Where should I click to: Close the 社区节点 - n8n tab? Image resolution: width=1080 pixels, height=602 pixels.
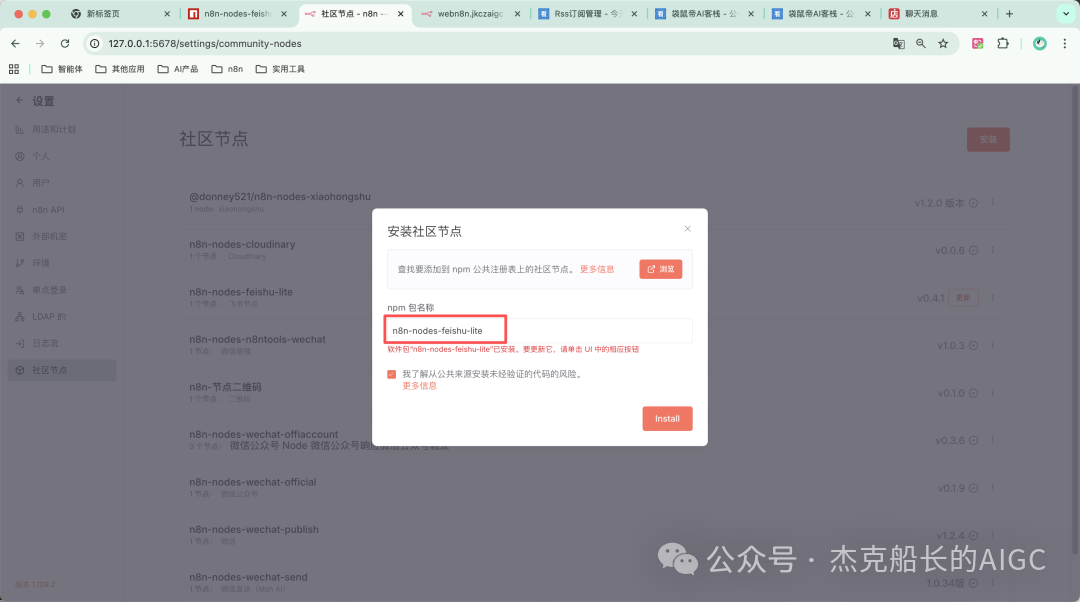click(x=401, y=14)
